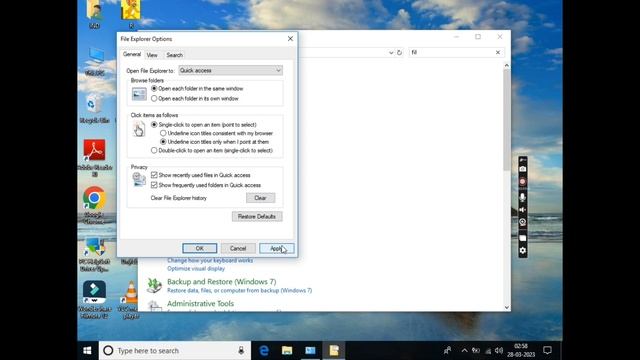Screen dimensions: 640x360
Task: Click the taskbar search microphone icon
Action: 241,351
